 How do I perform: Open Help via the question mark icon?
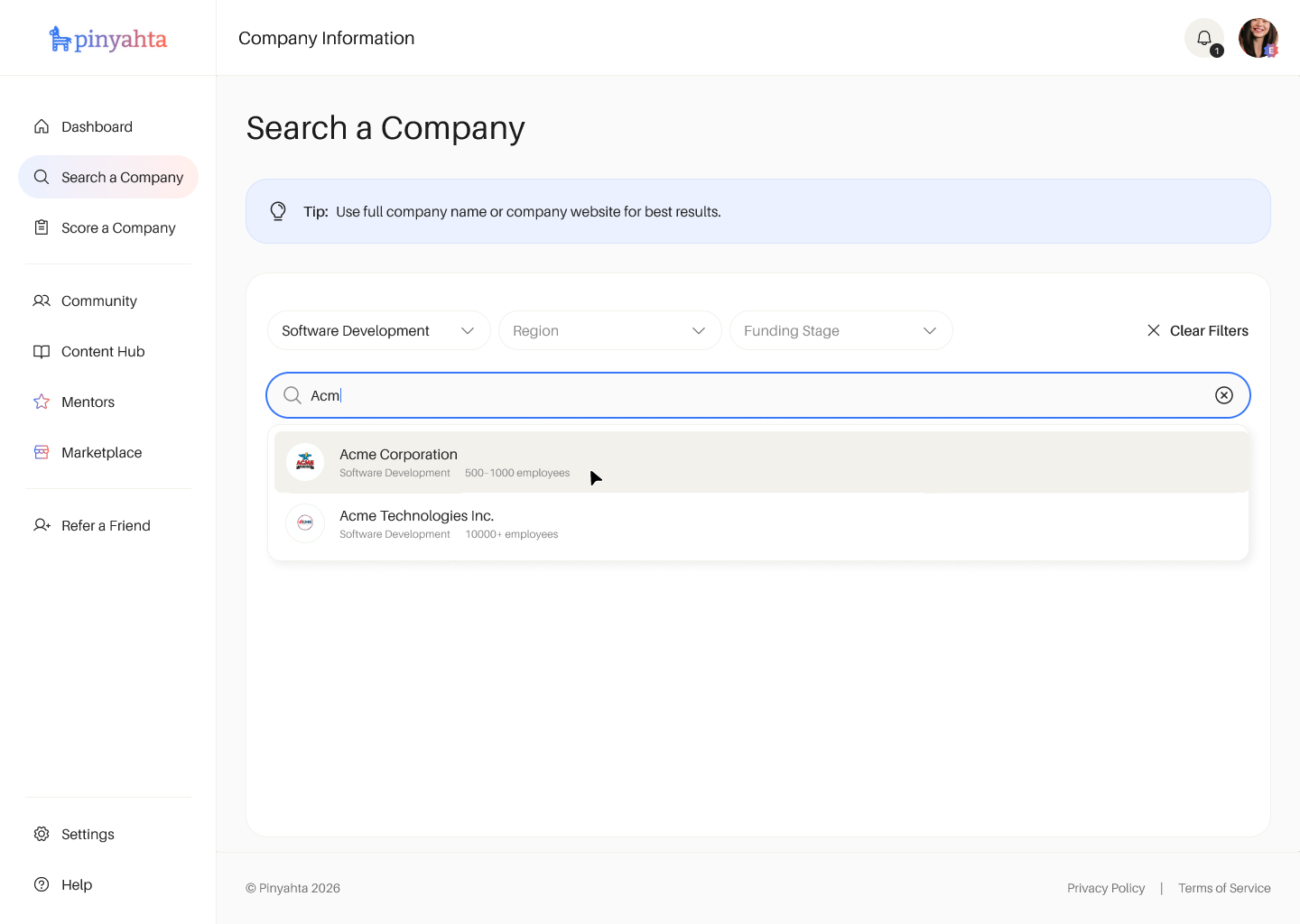pos(42,884)
